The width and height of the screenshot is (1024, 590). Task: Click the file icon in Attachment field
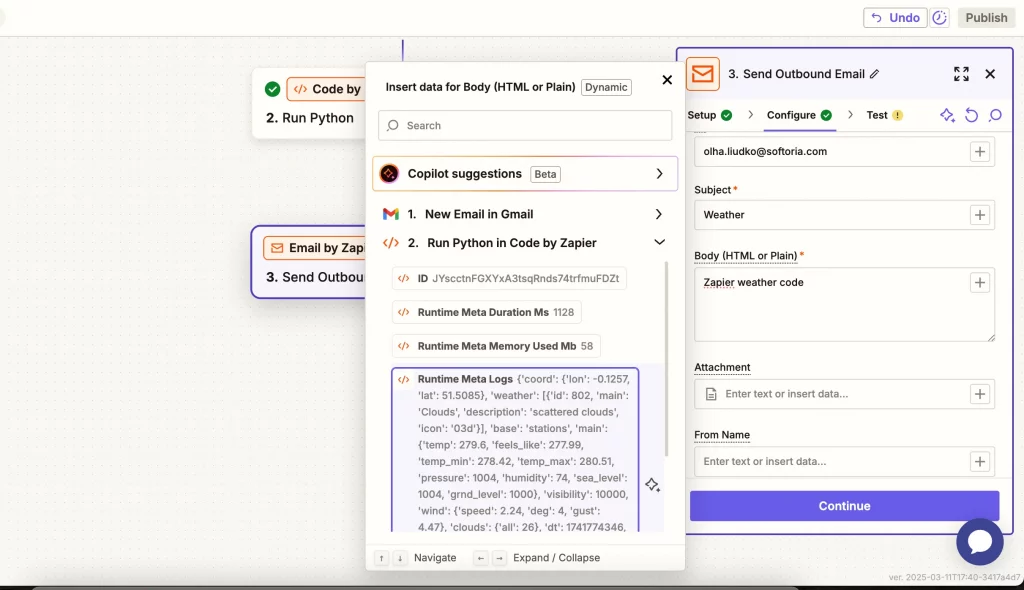(711, 394)
